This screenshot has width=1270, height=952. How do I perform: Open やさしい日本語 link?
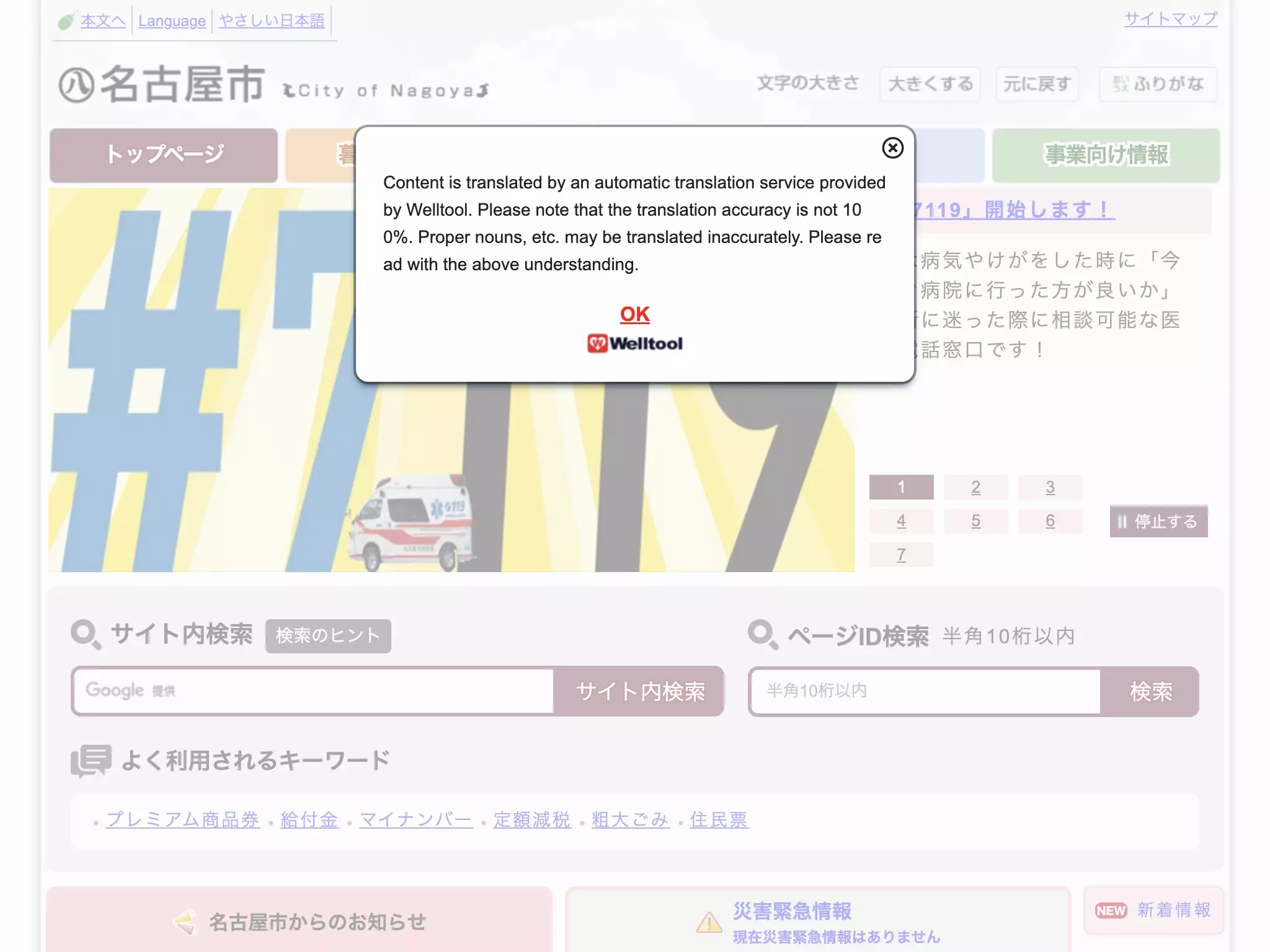(272, 21)
